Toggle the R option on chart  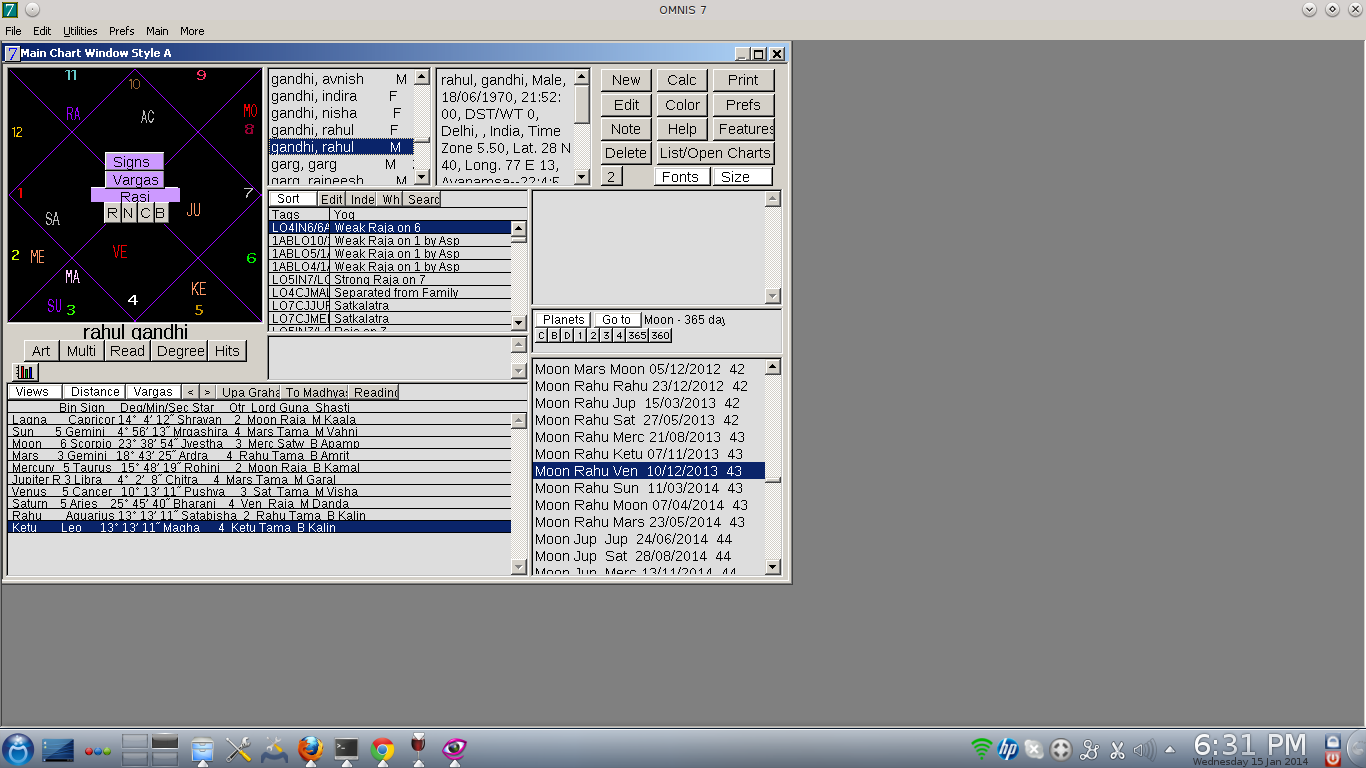tap(112, 213)
